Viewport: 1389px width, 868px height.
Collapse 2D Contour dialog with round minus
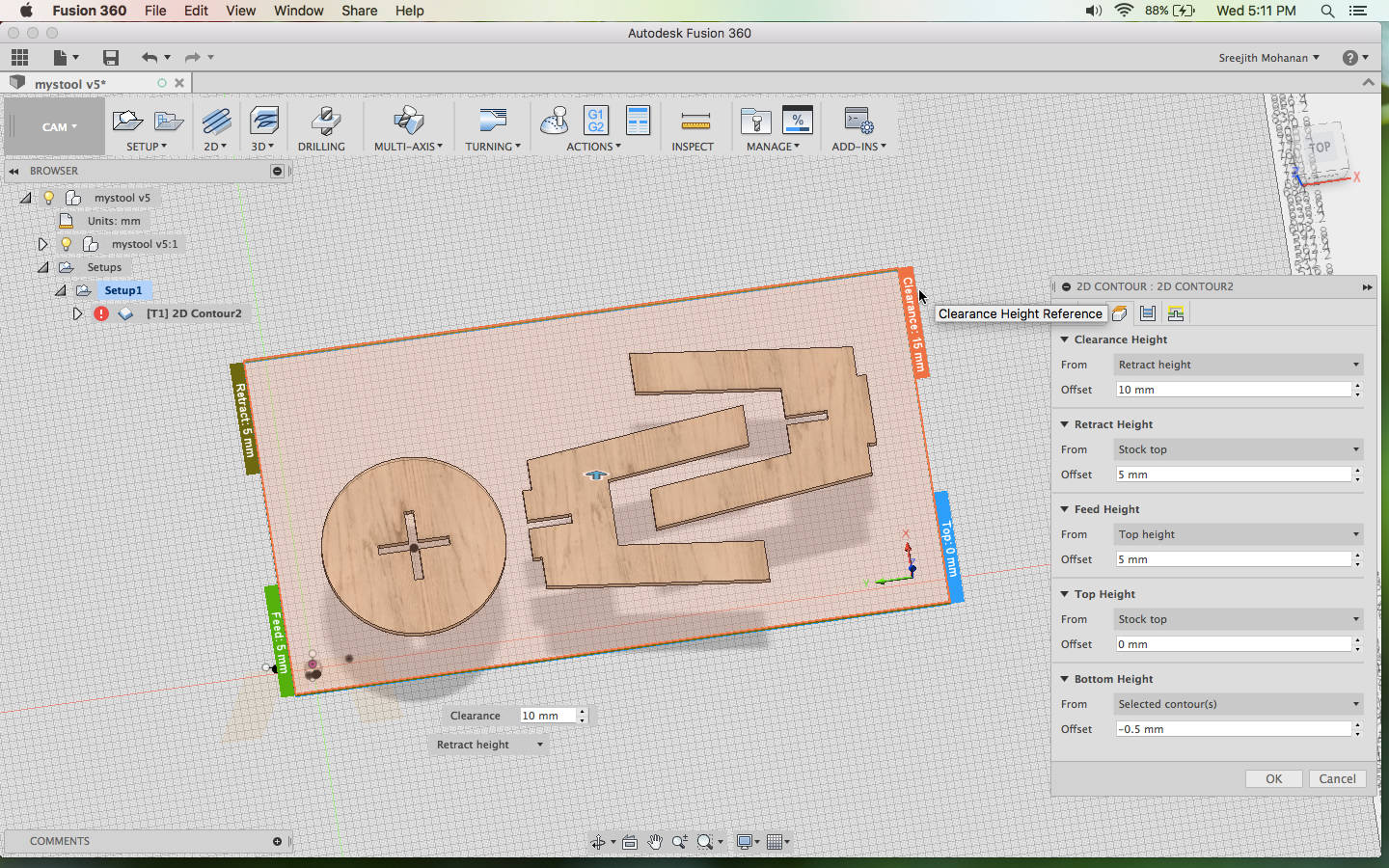pos(1066,286)
